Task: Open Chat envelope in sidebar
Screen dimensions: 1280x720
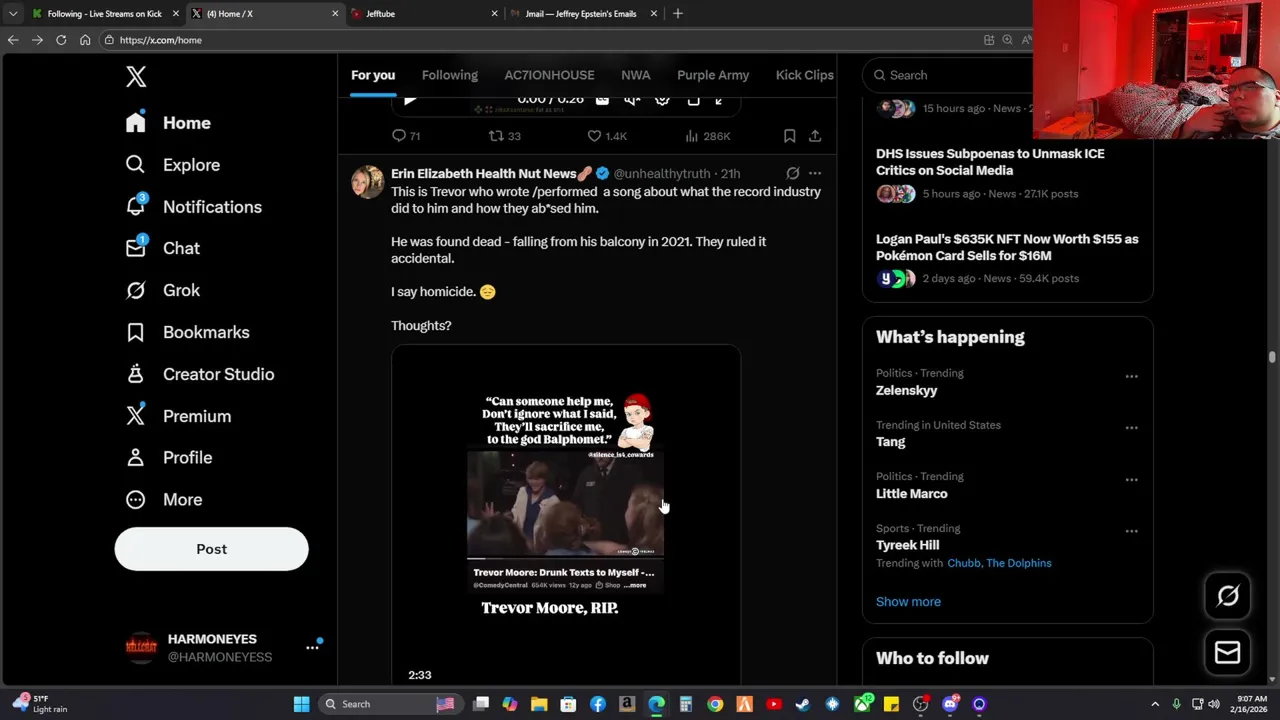Action: (x=136, y=248)
